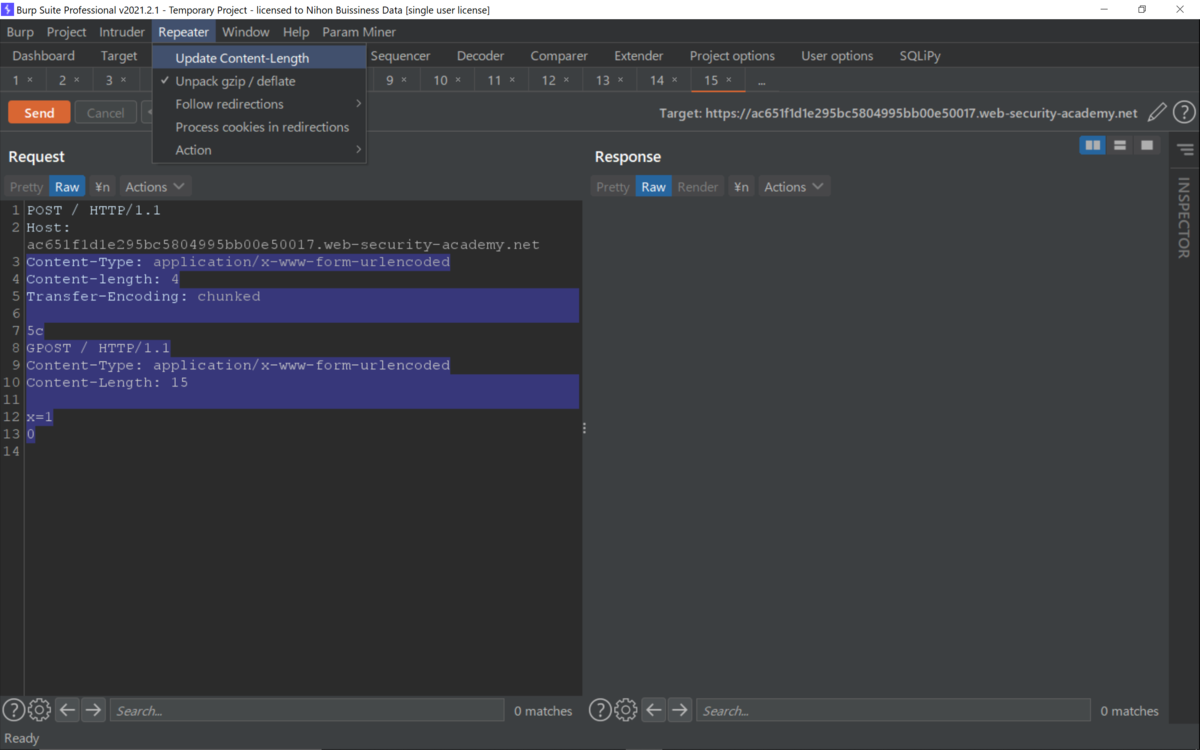The height and width of the screenshot is (750, 1200).
Task: Close Repeater tab 11
Action: [x=513, y=80]
